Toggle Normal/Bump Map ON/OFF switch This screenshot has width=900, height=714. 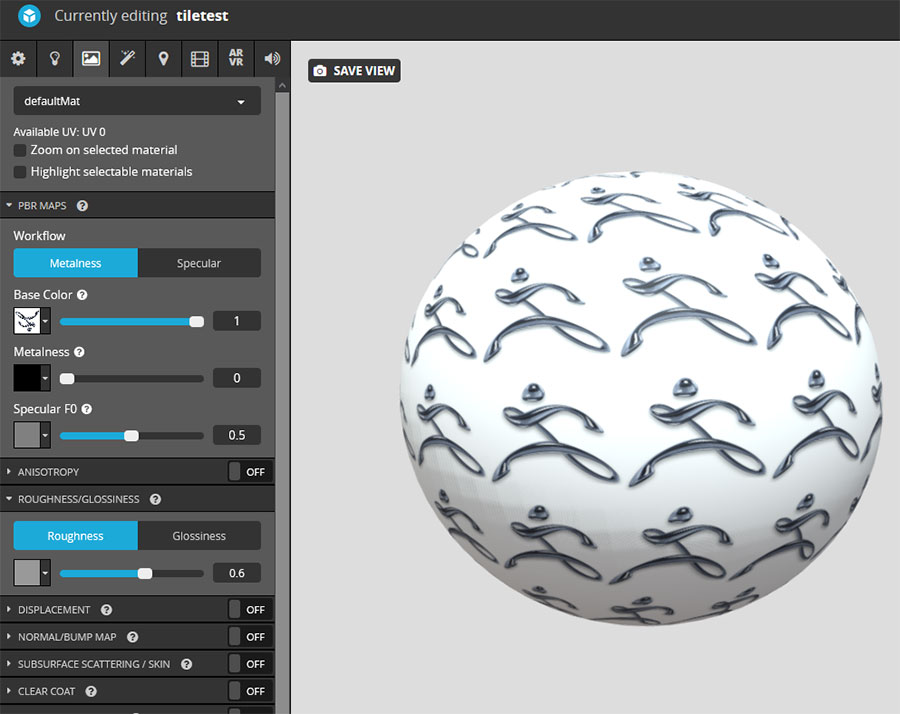pos(250,637)
